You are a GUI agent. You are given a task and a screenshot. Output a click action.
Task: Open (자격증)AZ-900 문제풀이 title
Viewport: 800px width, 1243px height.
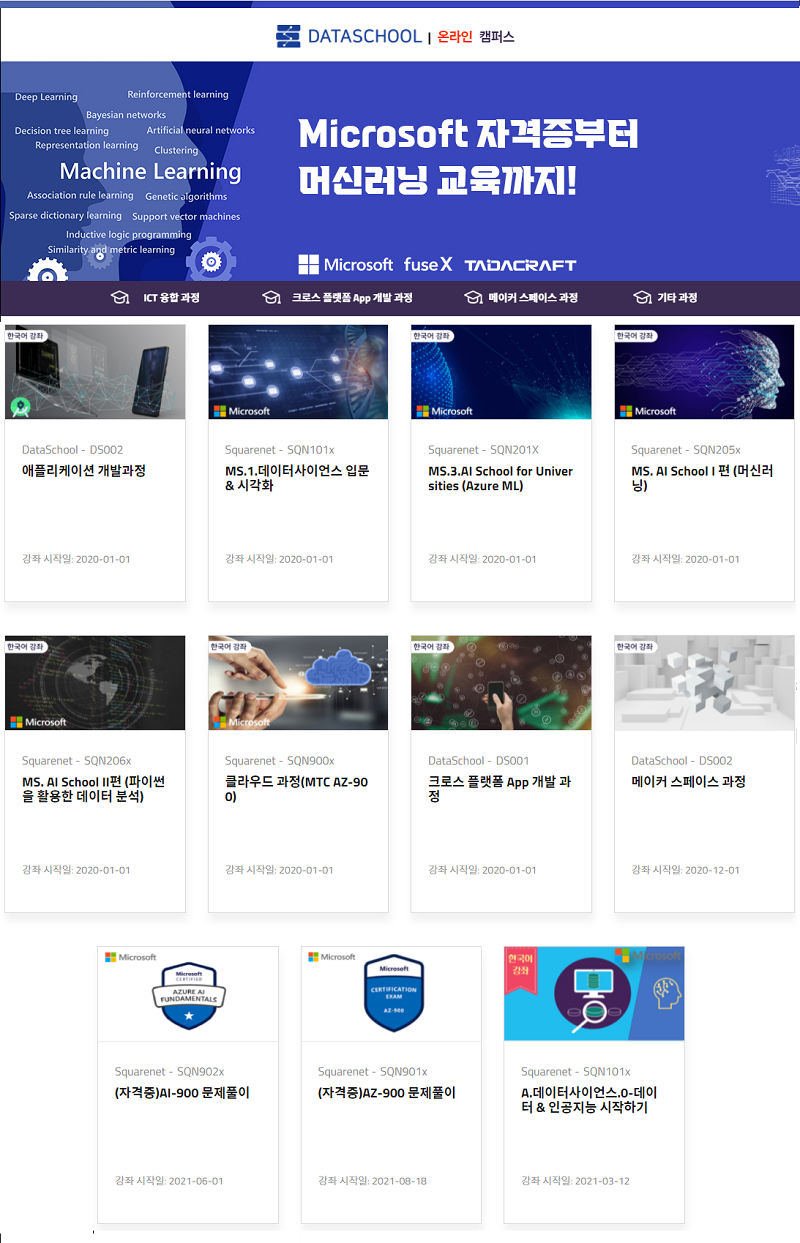pos(387,1093)
